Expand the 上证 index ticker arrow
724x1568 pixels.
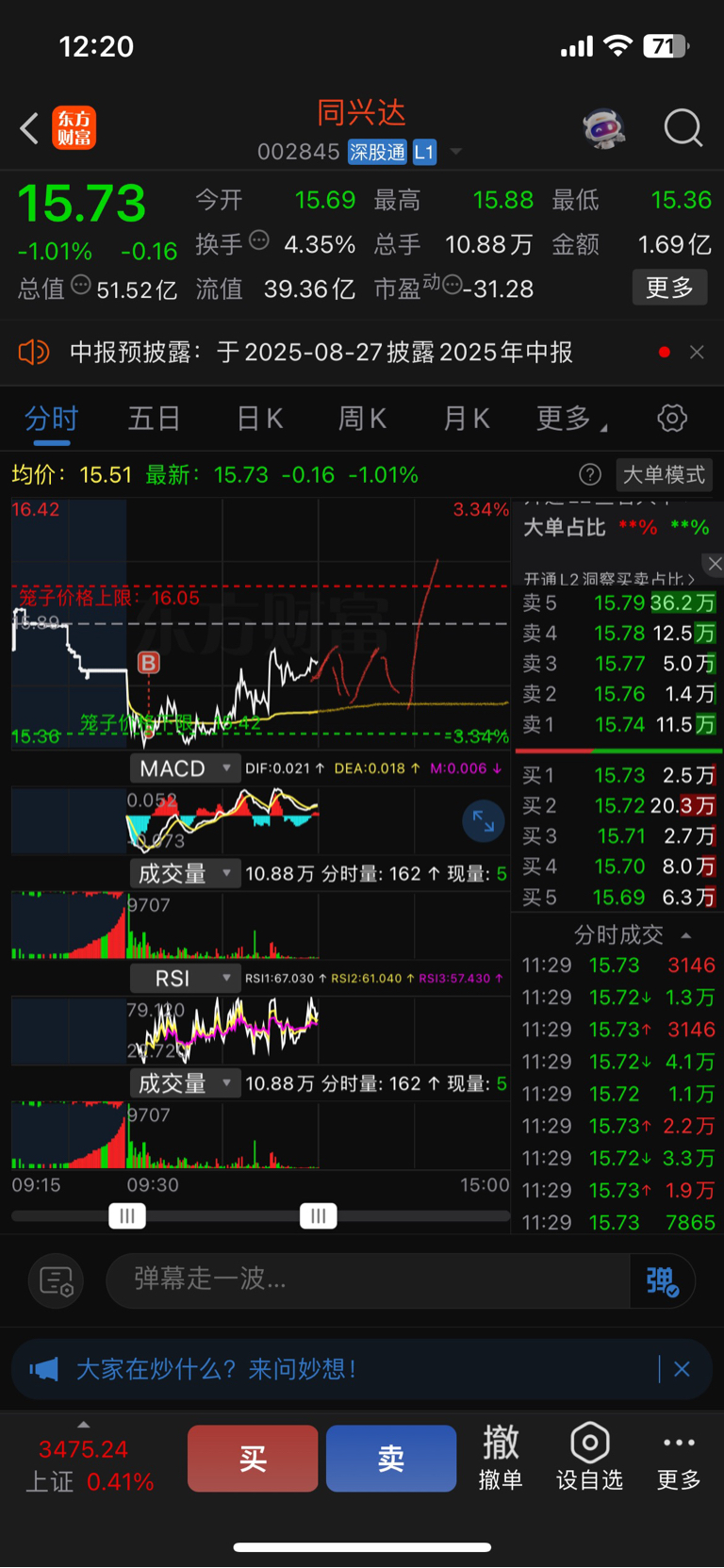coord(83,1424)
